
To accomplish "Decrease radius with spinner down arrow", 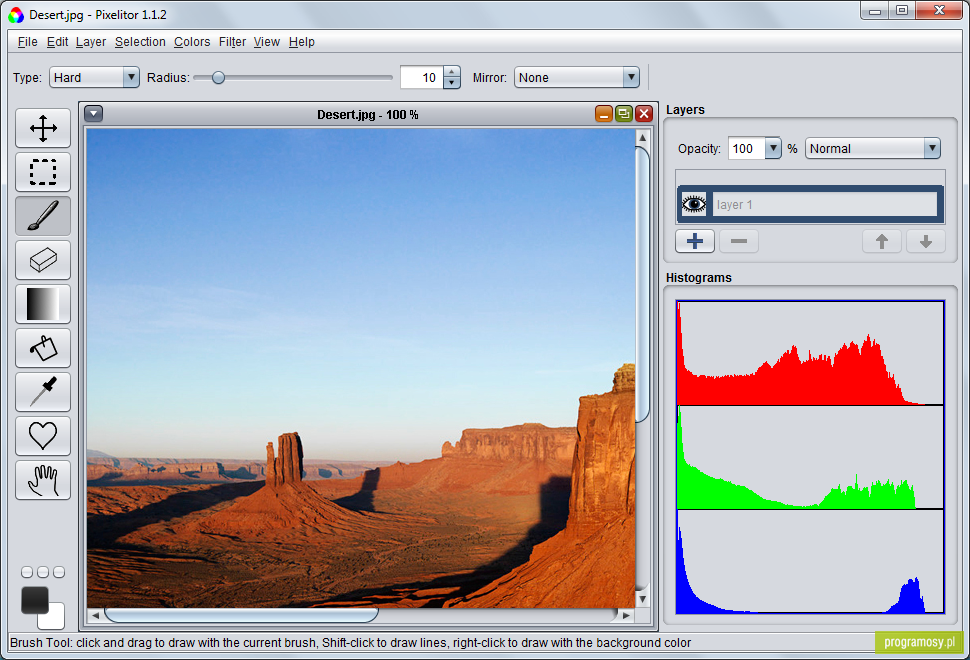I will tap(452, 83).
